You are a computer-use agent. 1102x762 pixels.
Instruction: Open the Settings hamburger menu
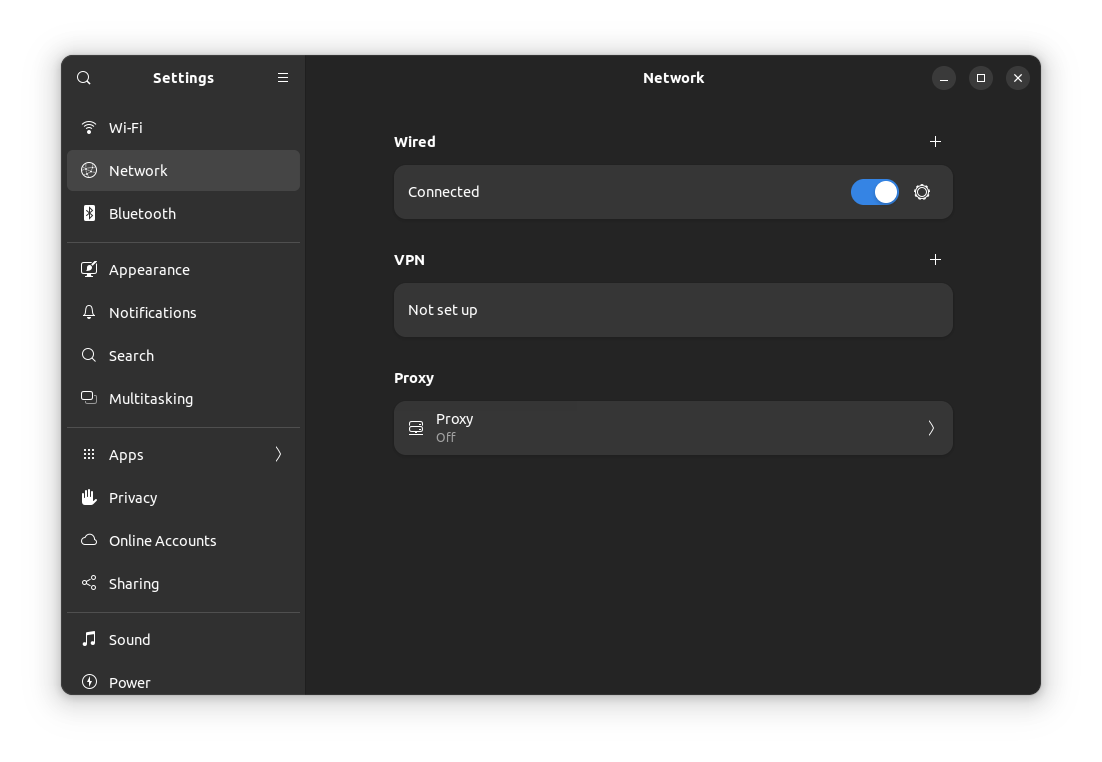283,78
